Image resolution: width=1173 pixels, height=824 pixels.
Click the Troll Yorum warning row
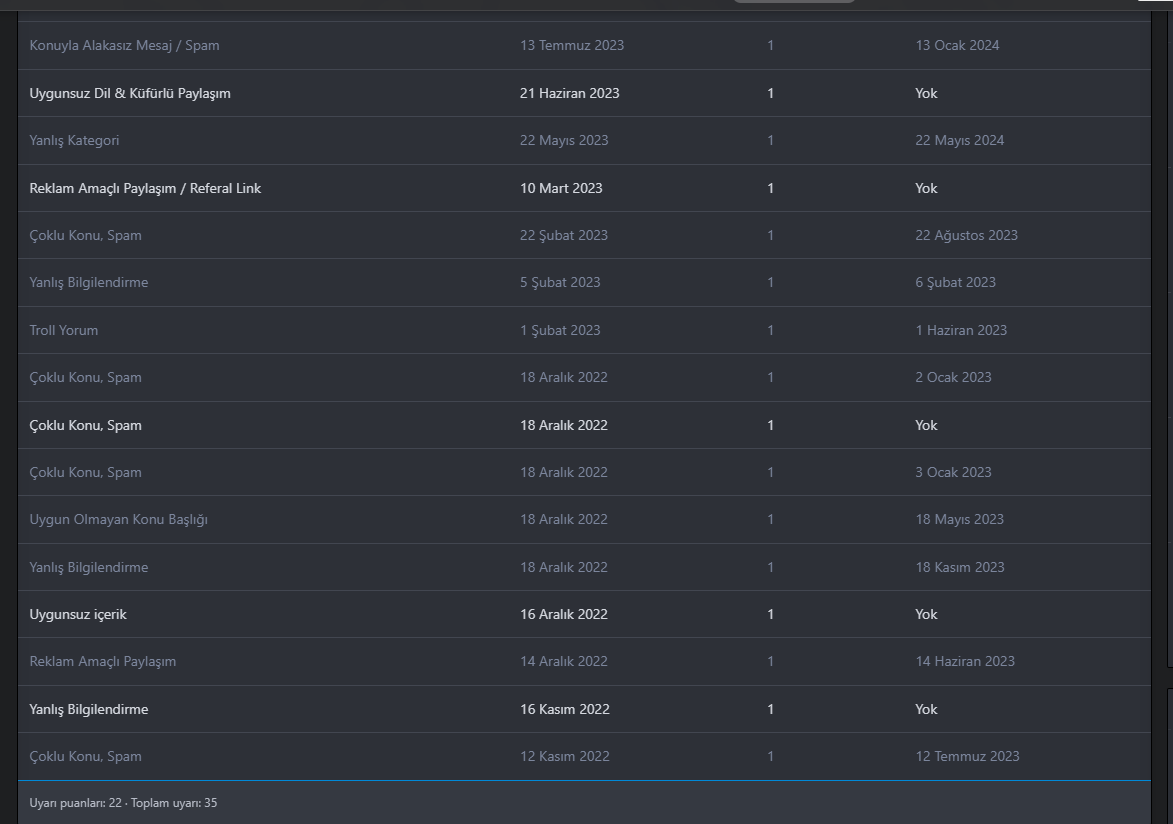[x=64, y=330]
